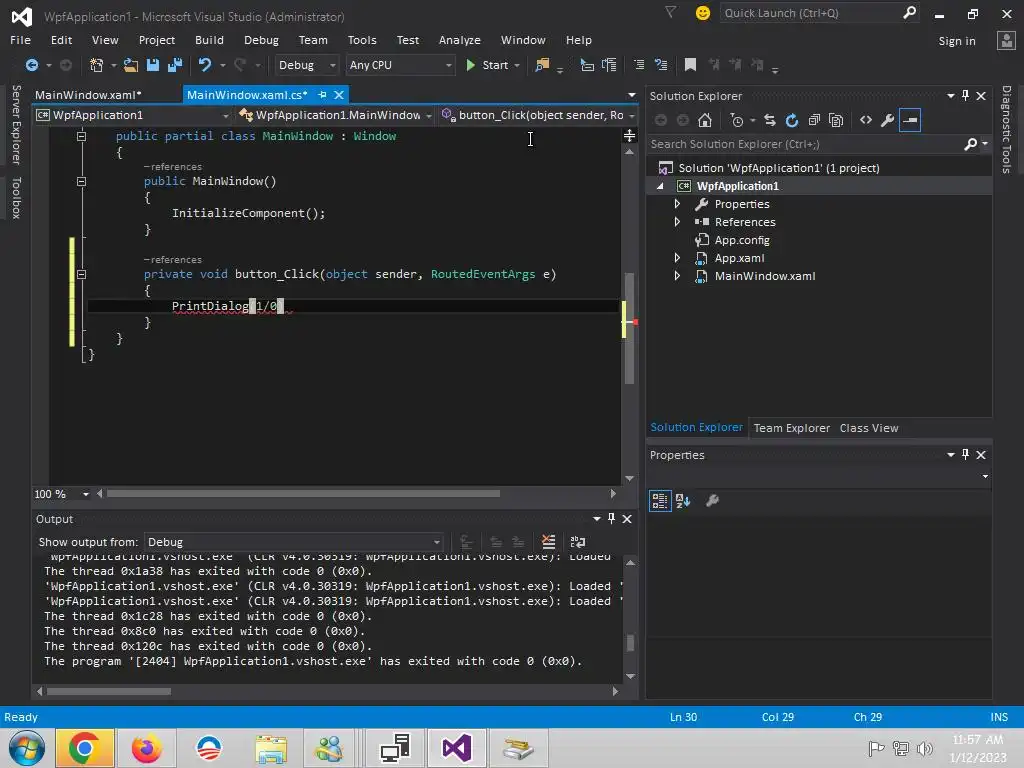Toggle Categorized view in Properties panel
The height and width of the screenshot is (768, 1024).
660,501
